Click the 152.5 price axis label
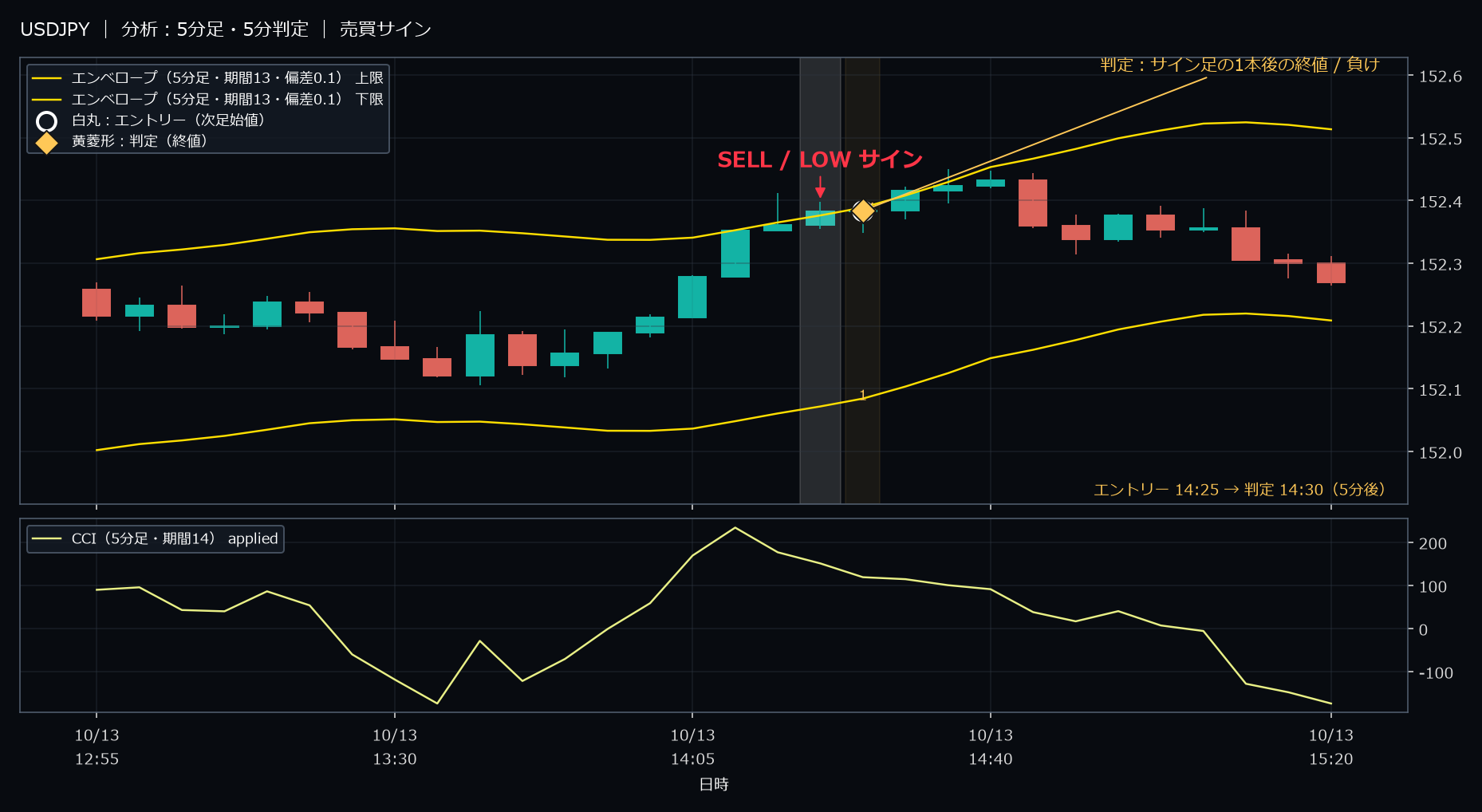1482x812 pixels. coord(1441,139)
